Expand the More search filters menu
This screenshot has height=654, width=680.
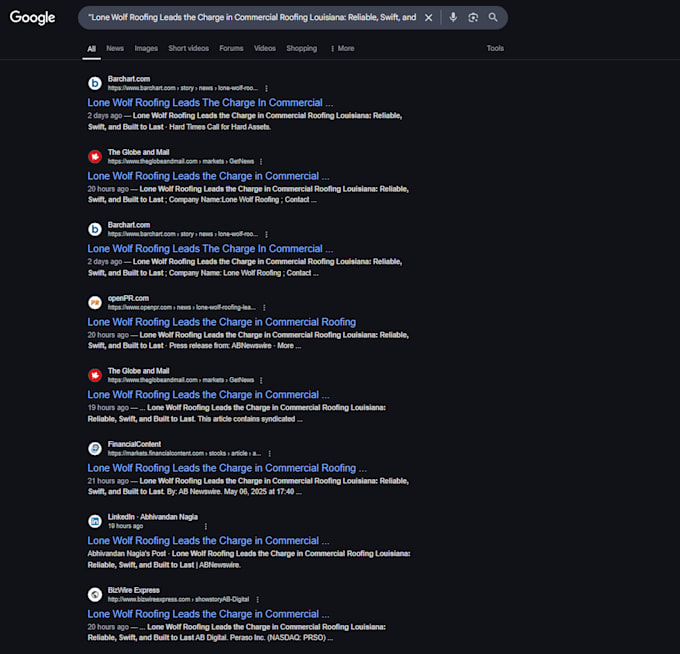[343, 48]
